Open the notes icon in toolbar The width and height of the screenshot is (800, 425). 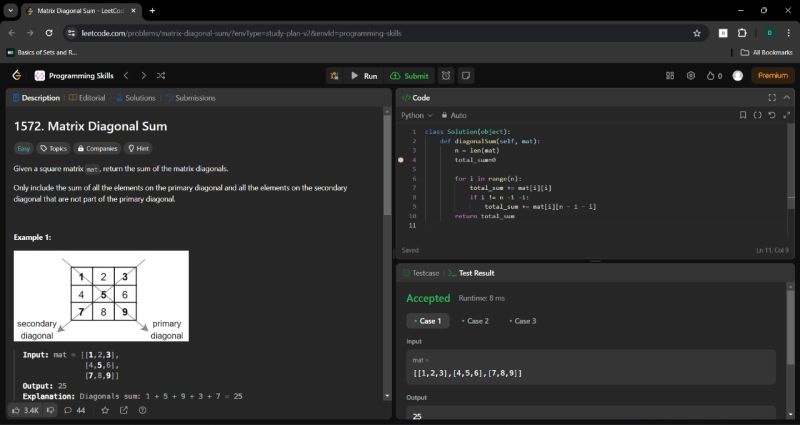tap(465, 76)
